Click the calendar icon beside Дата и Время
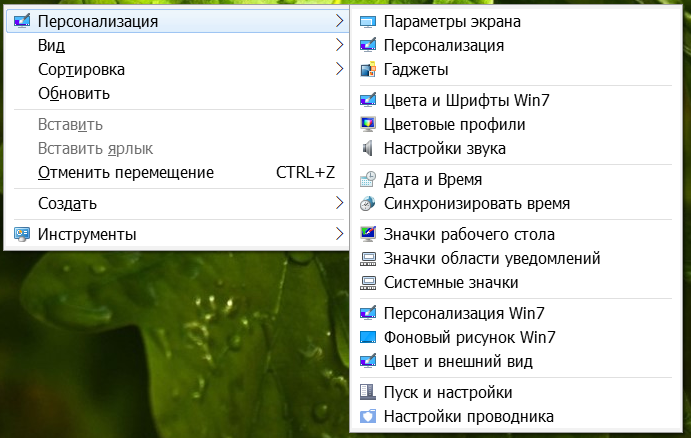Image resolution: width=691 pixels, height=438 pixels. (368, 180)
